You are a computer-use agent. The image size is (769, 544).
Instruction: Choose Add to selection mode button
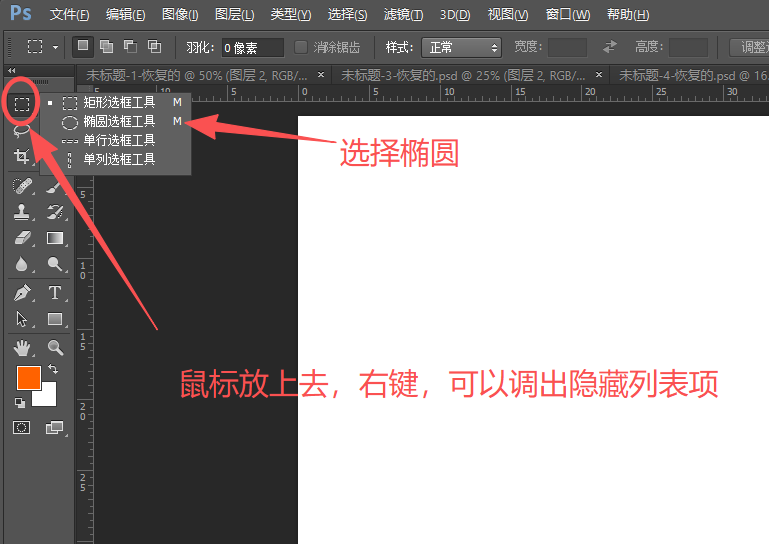pyautogui.click(x=105, y=47)
